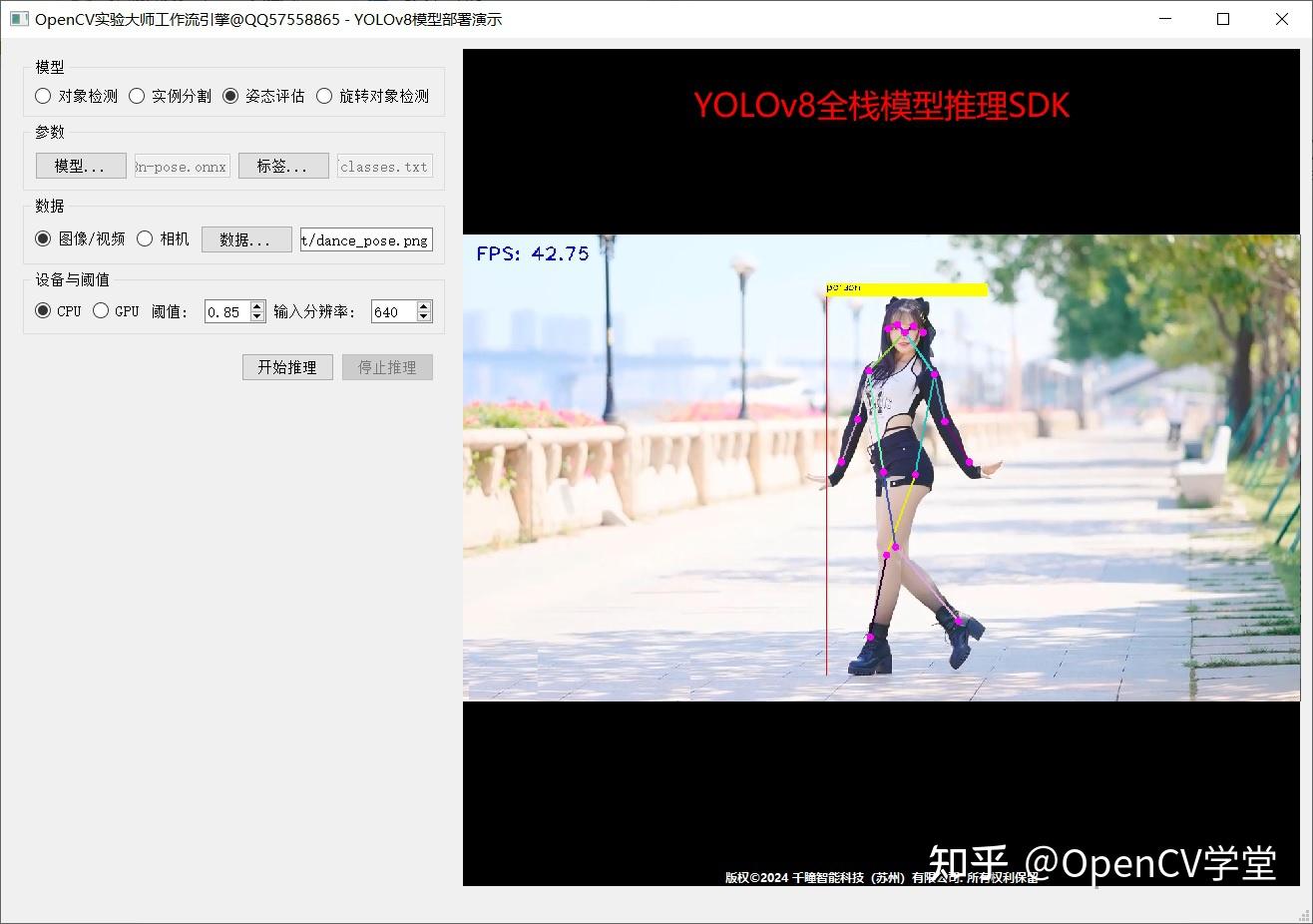Image resolution: width=1313 pixels, height=924 pixels.
Task: Enable GPU as inference device
Action: coord(100,310)
